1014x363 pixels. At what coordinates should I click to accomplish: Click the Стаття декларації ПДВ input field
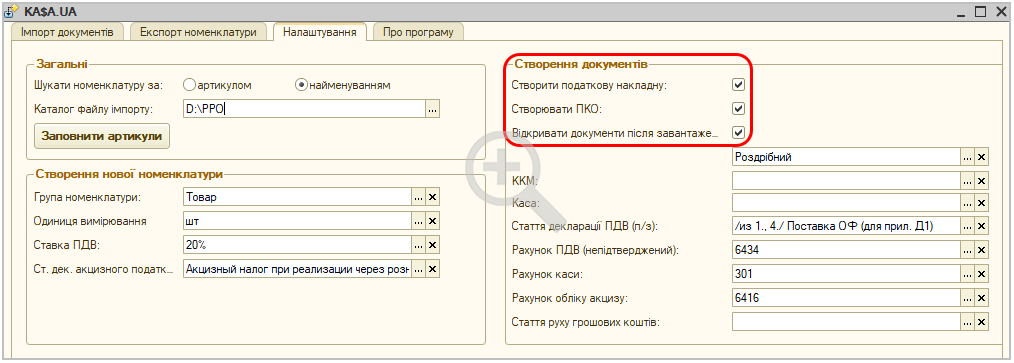[x=846, y=226]
